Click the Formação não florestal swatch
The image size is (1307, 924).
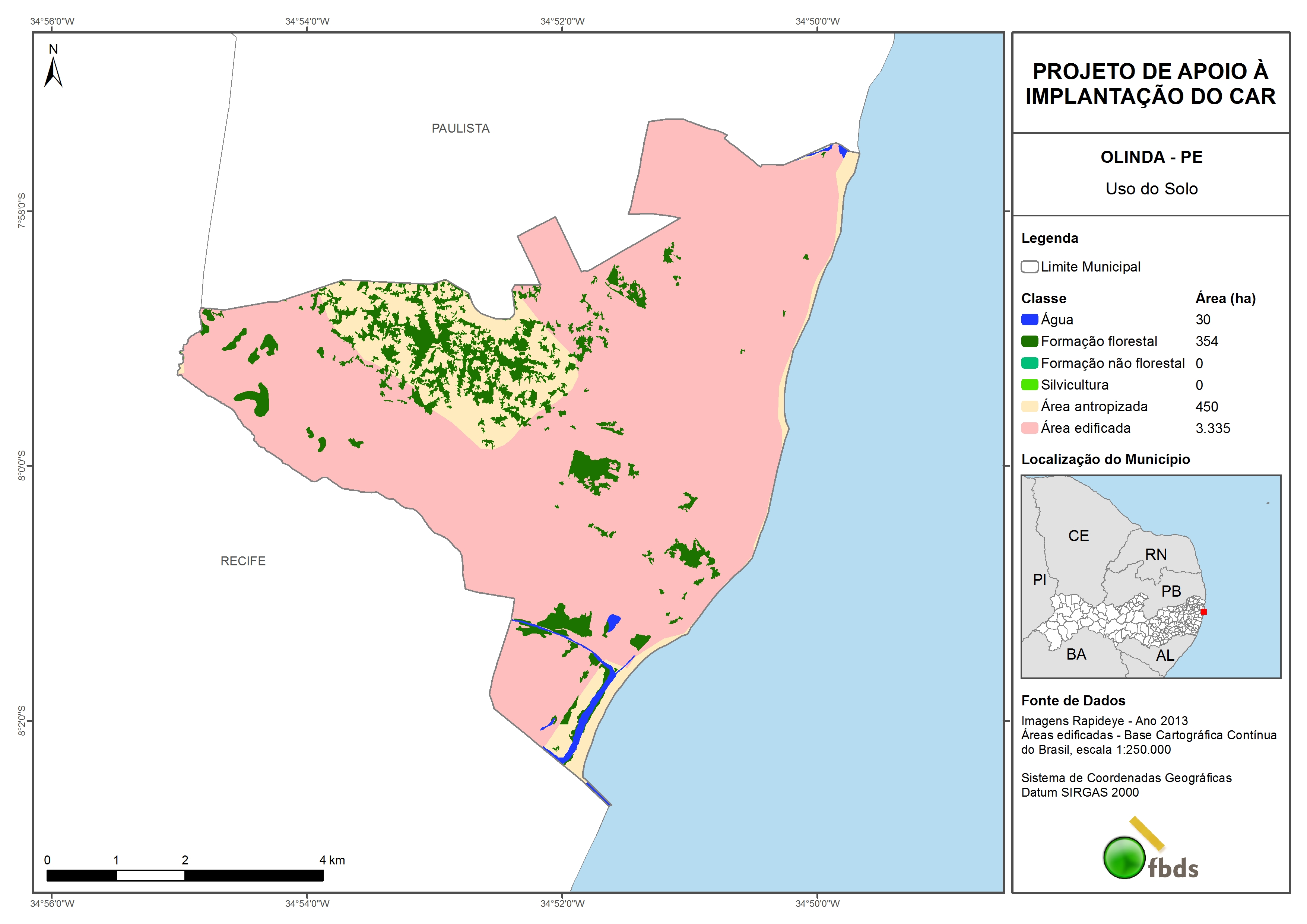click(x=1029, y=363)
